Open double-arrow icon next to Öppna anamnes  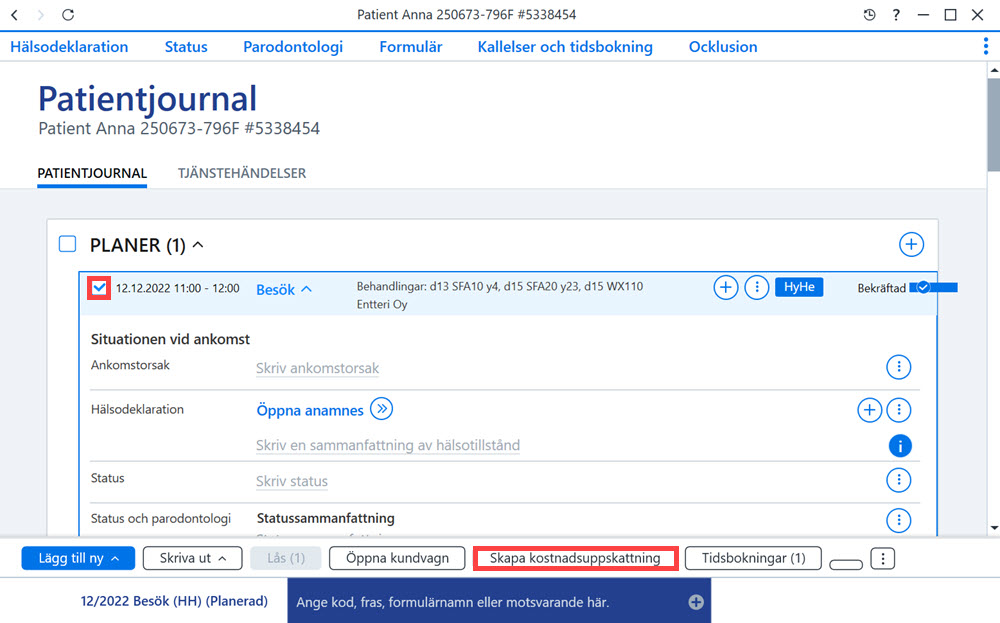[x=381, y=409]
